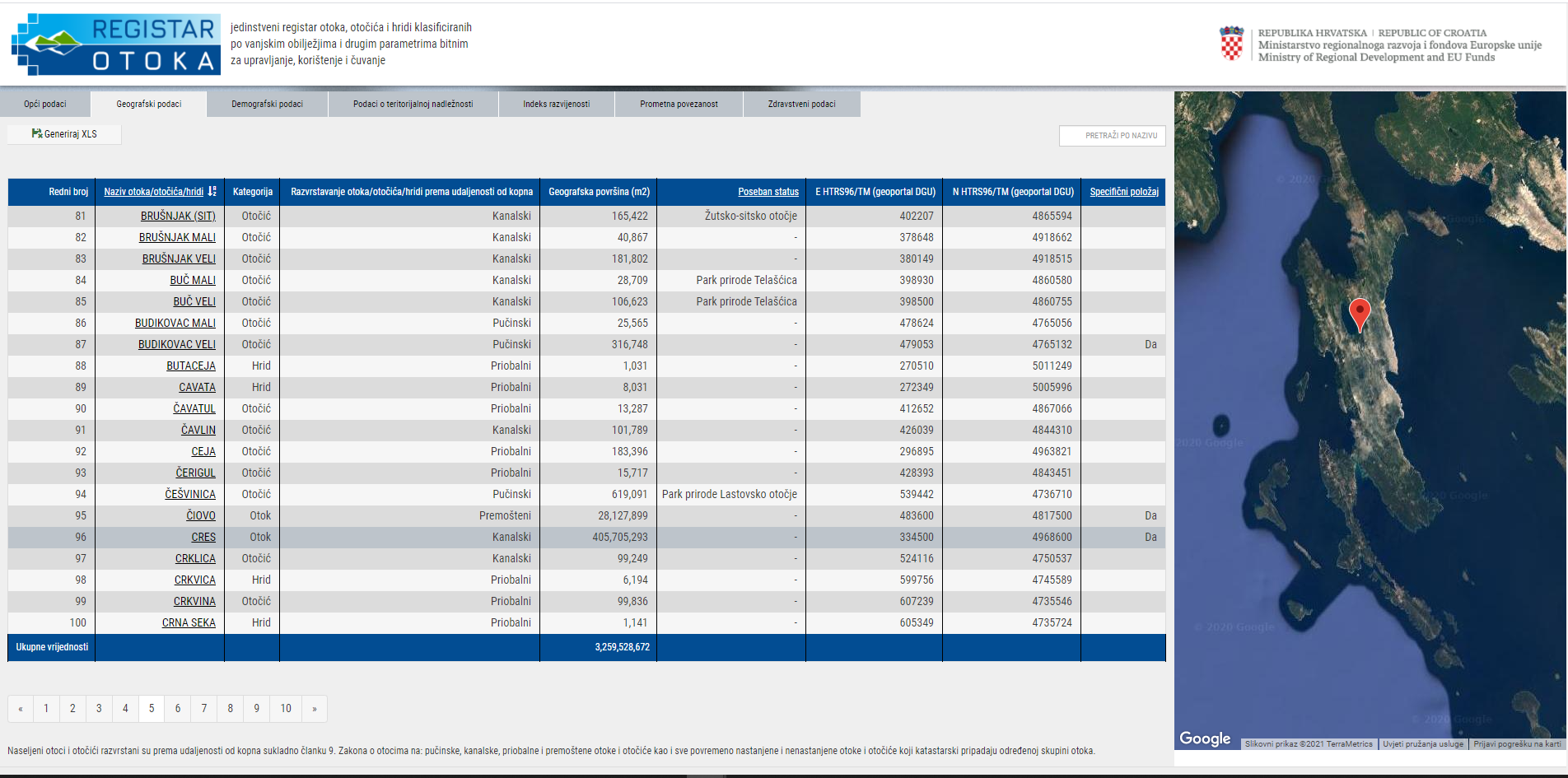1568x778 pixels.
Task: Open the BUČ VELI island link
Action: pyautogui.click(x=194, y=301)
